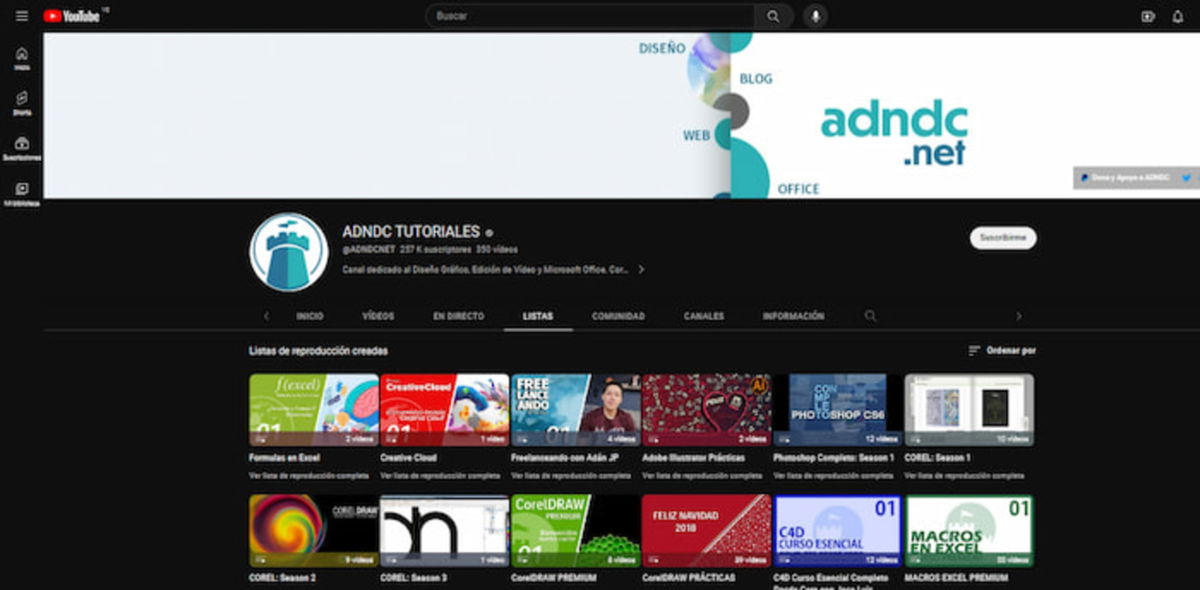Expand the channel description arrow
The width and height of the screenshot is (1200, 590).
(640, 269)
